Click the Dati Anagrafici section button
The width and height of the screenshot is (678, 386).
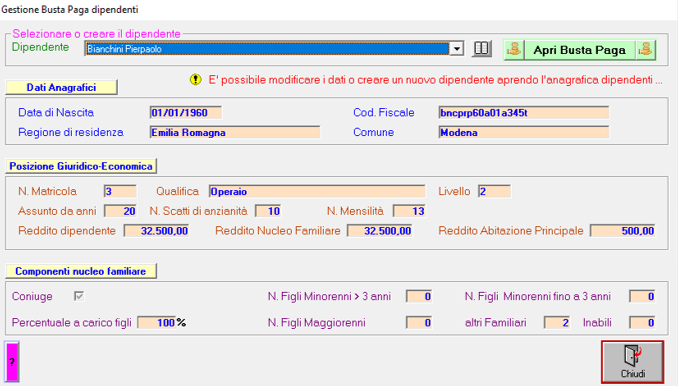(61, 87)
